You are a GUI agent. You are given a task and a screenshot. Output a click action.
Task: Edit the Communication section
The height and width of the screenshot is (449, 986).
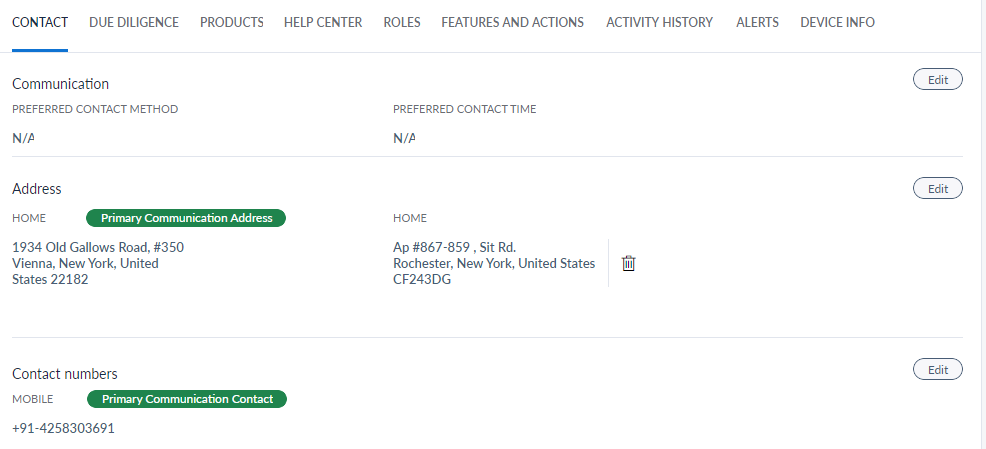[938, 80]
